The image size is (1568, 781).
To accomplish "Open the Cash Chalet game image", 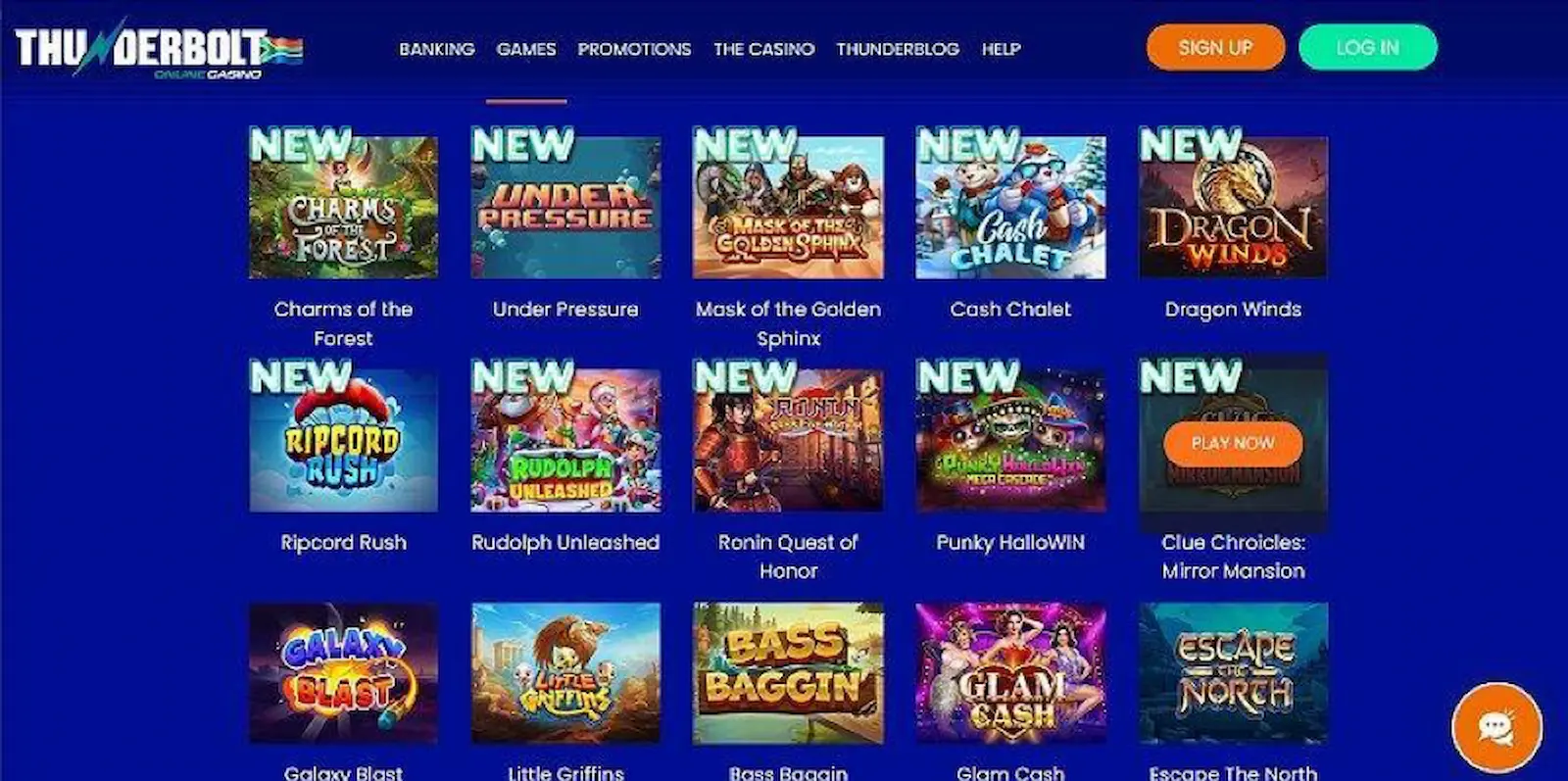I will (1010, 208).
